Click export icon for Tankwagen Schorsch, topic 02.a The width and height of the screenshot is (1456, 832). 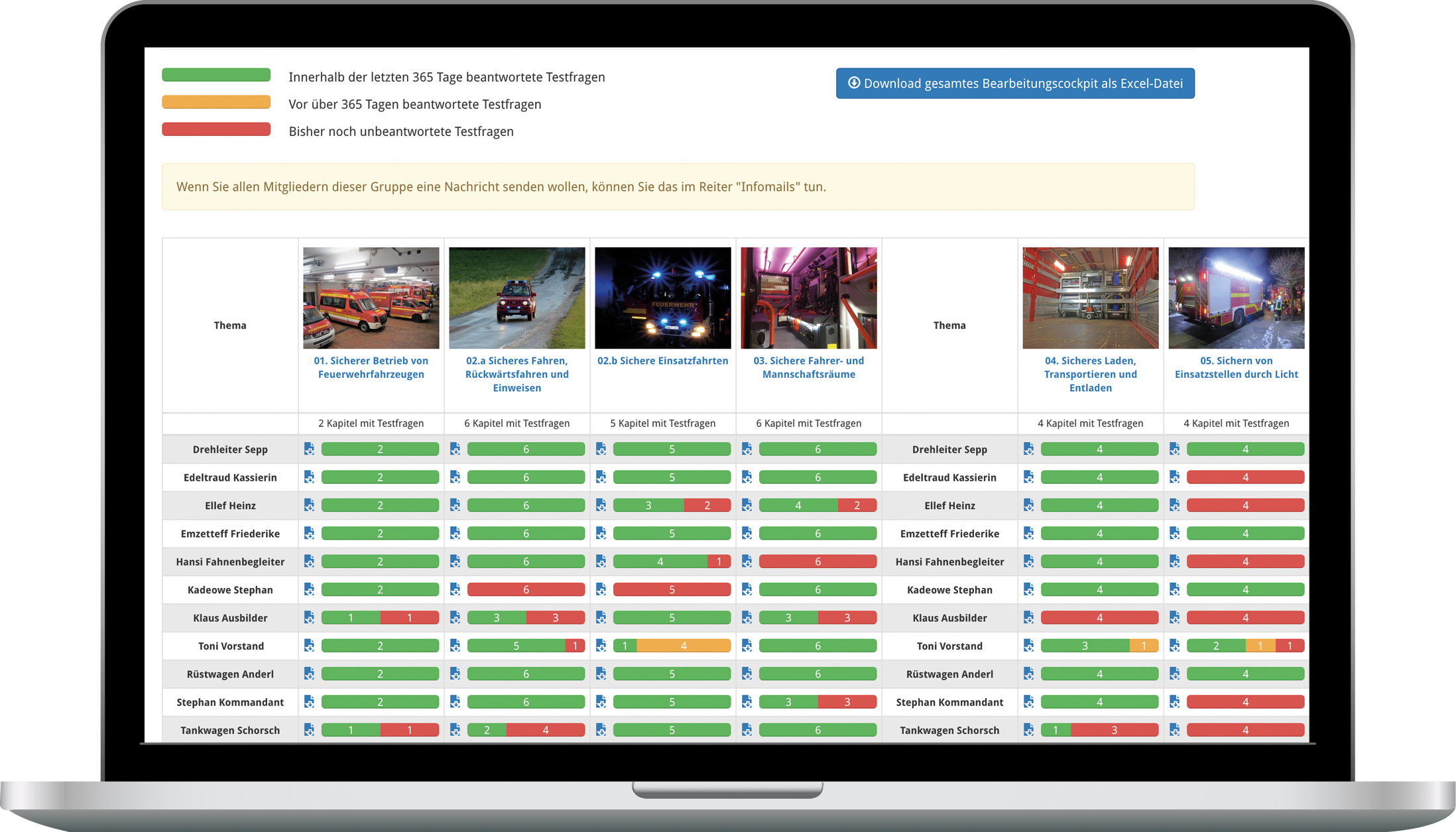point(455,730)
